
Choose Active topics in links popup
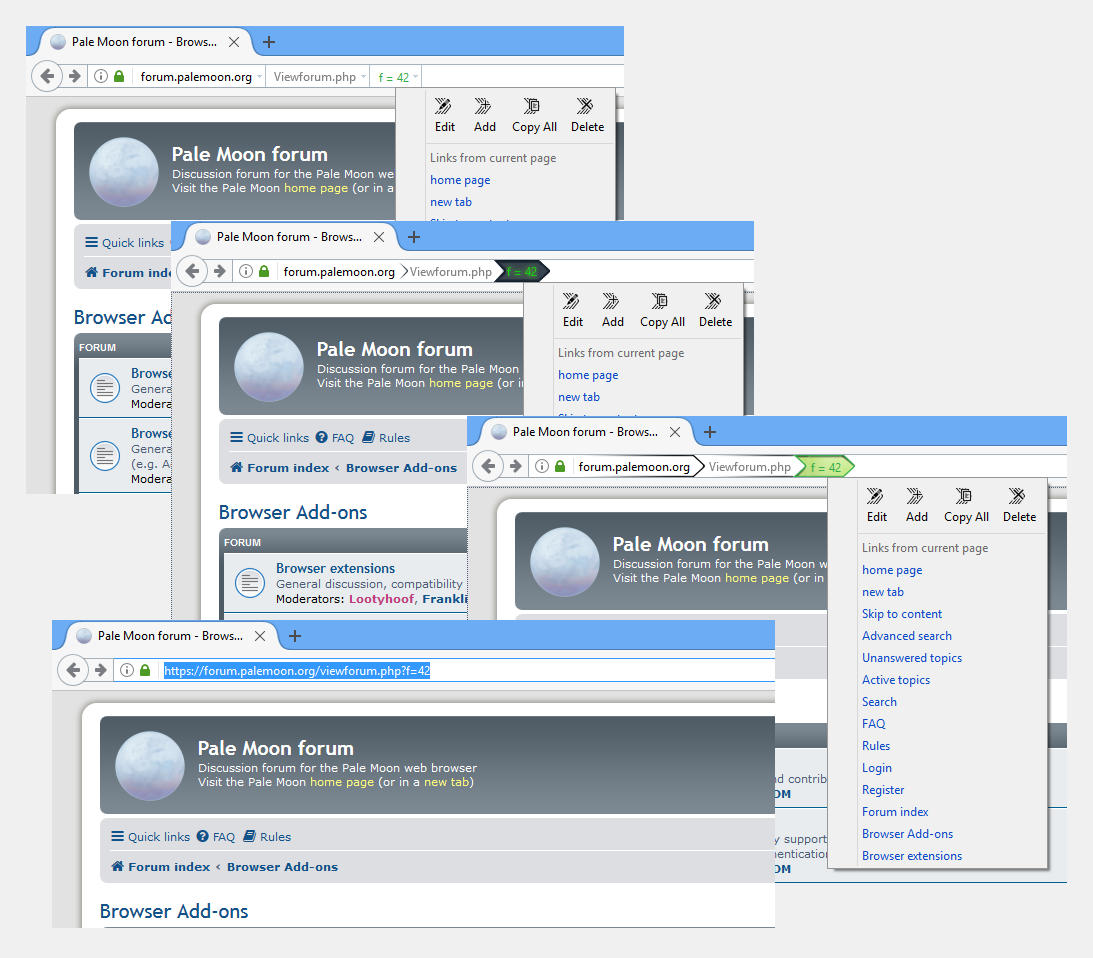point(896,680)
